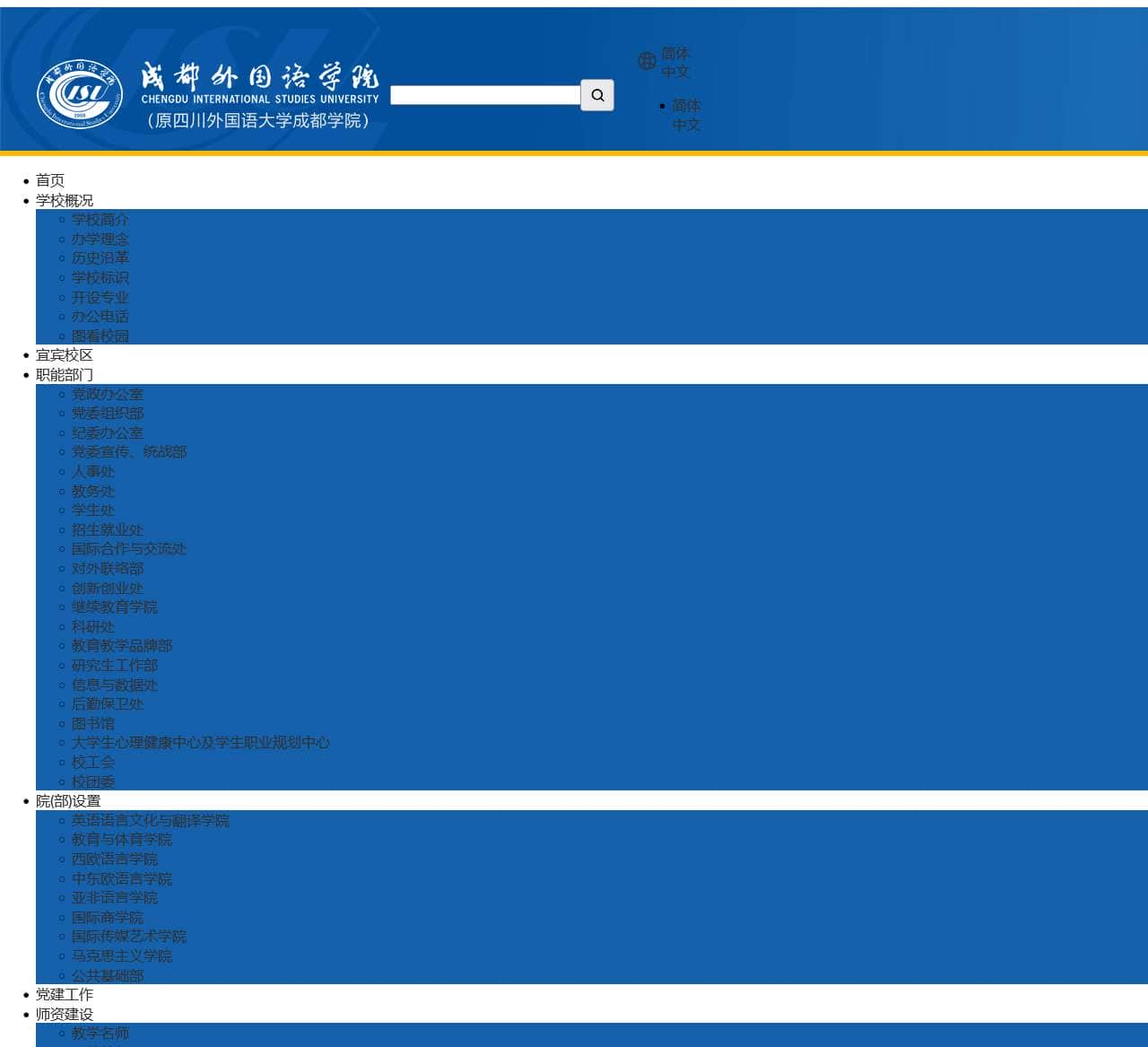
Task: Open 党委组织部 page
Action: point(108,414)
